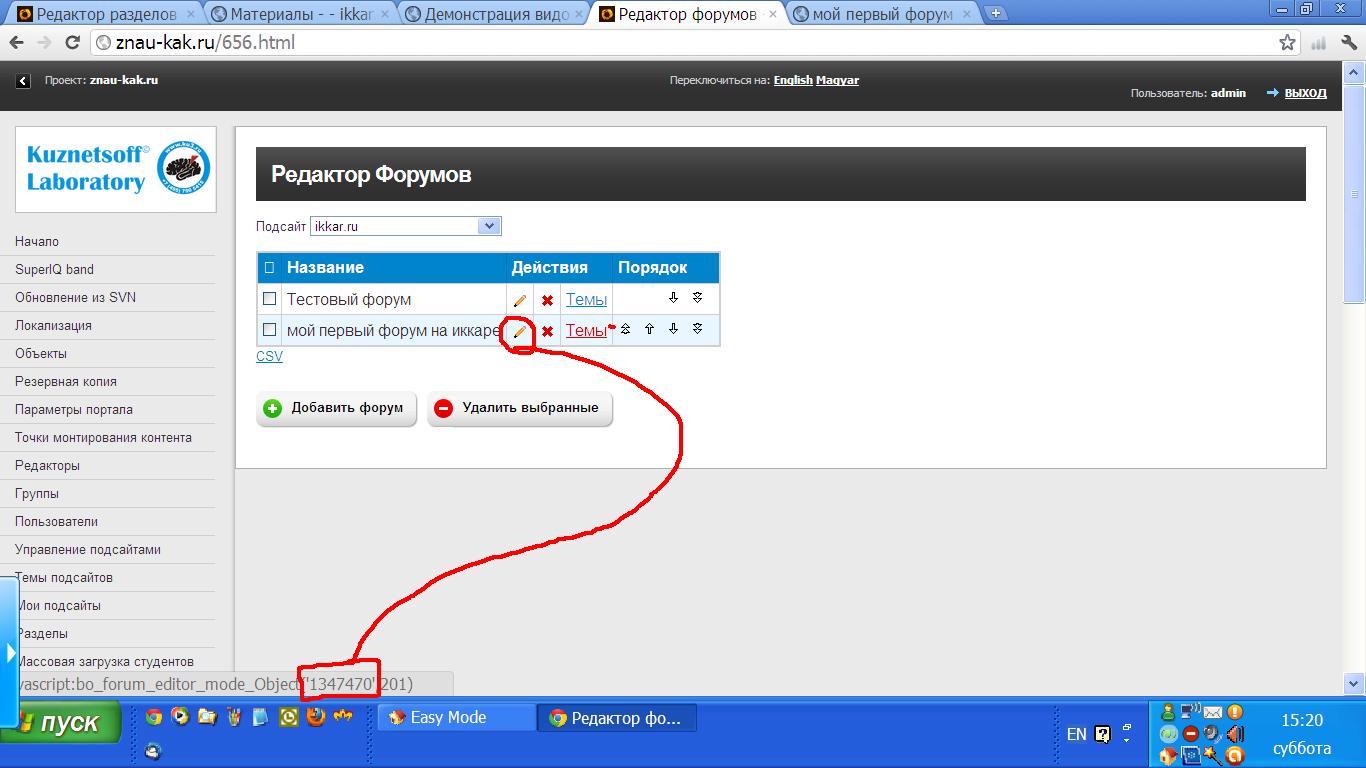Click pencil icon for 'мой первый форум на иккаре'
The width and height of the screenshot is (1366, 768).
click(x=520, y=331)
